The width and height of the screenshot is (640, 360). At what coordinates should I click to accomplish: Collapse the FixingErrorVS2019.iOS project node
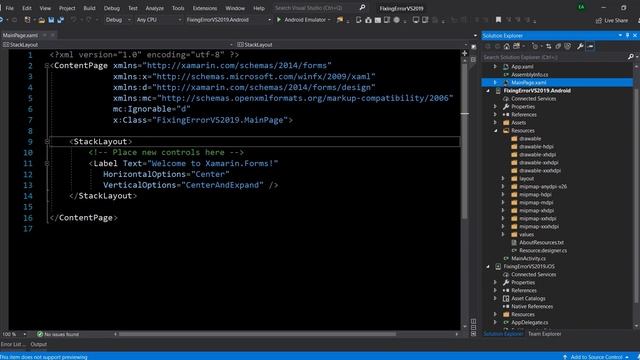point(488,267)
